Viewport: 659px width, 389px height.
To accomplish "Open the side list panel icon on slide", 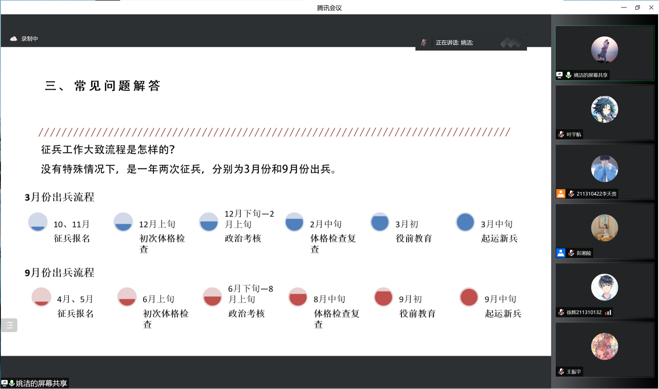I will point(9,325).
